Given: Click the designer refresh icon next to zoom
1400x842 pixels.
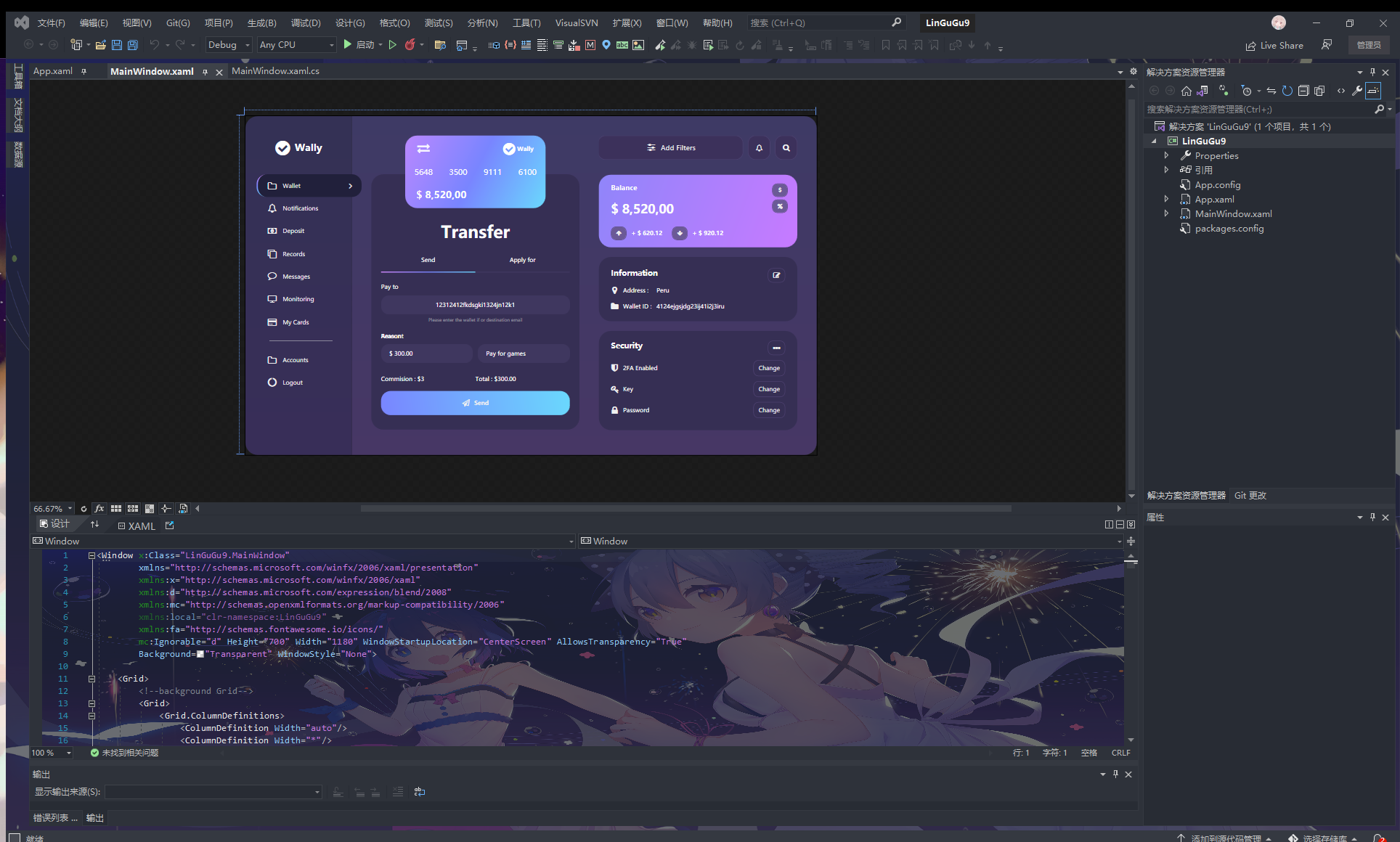Looking at the screenshot, I should pyautogui.click(x=84, y=509).
